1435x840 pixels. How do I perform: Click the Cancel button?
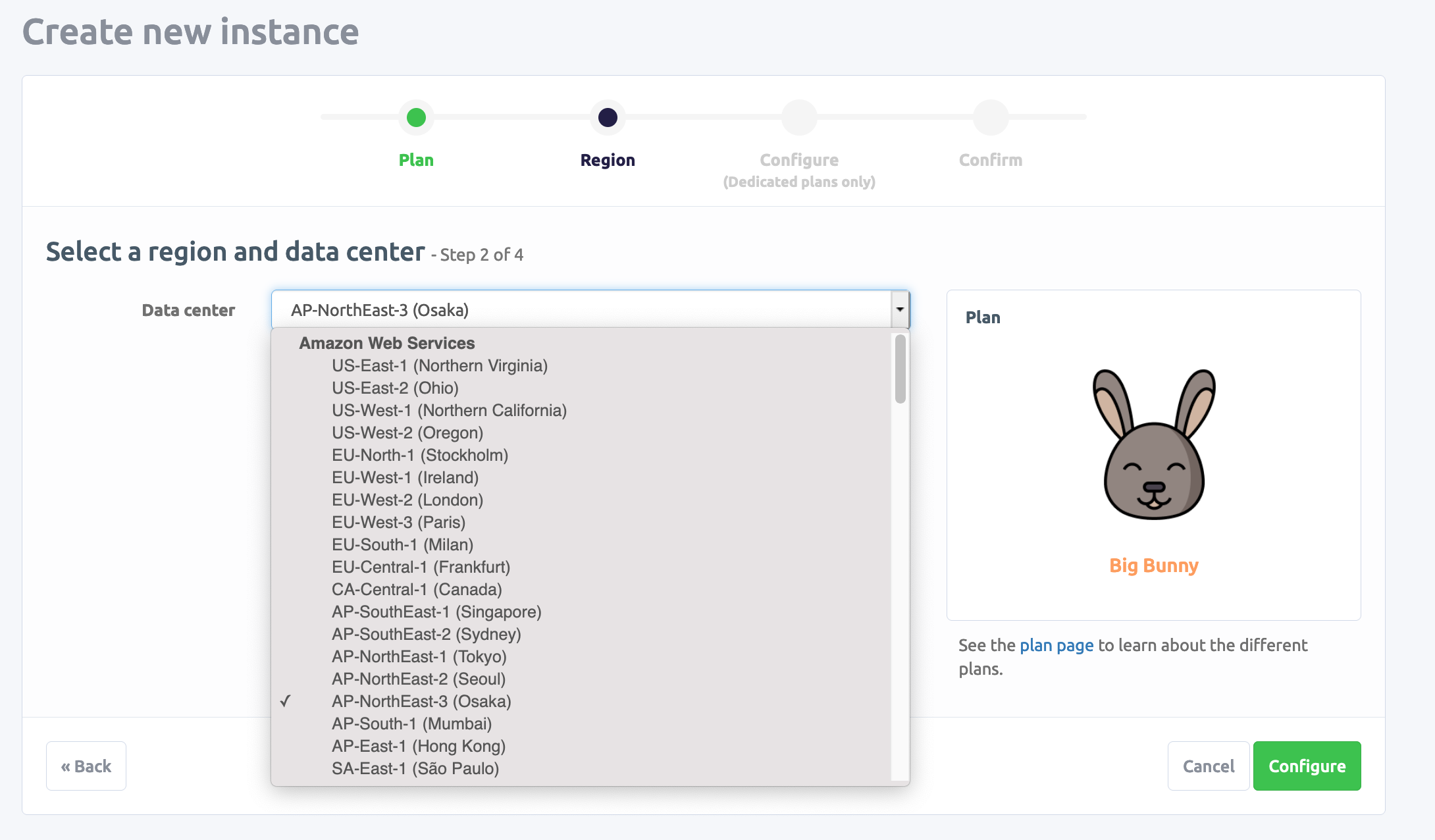(1208, 766)
